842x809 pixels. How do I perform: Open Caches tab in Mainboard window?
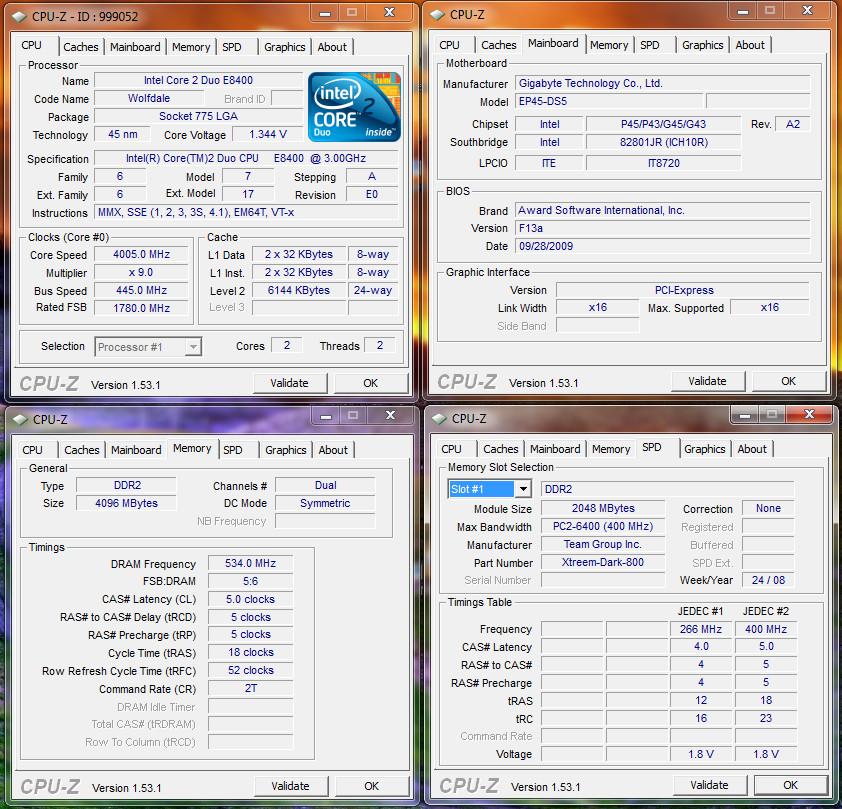(x=498, y=45)
